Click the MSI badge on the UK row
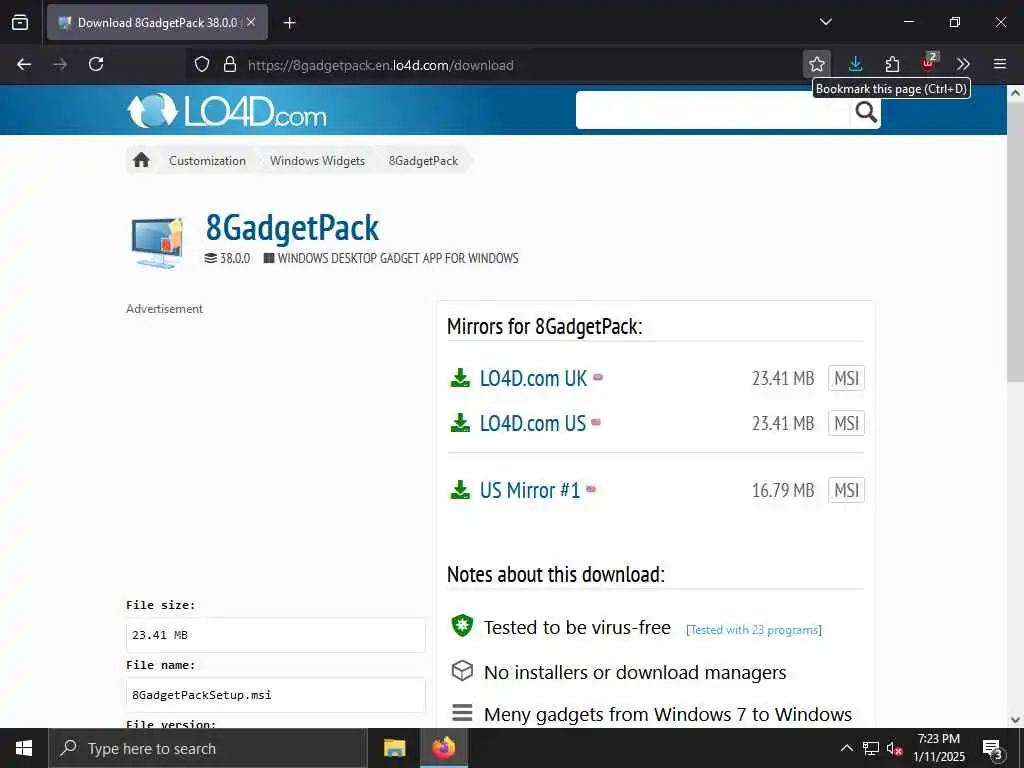The height and width of the screenshot is (768, 1024). [846, 378]
